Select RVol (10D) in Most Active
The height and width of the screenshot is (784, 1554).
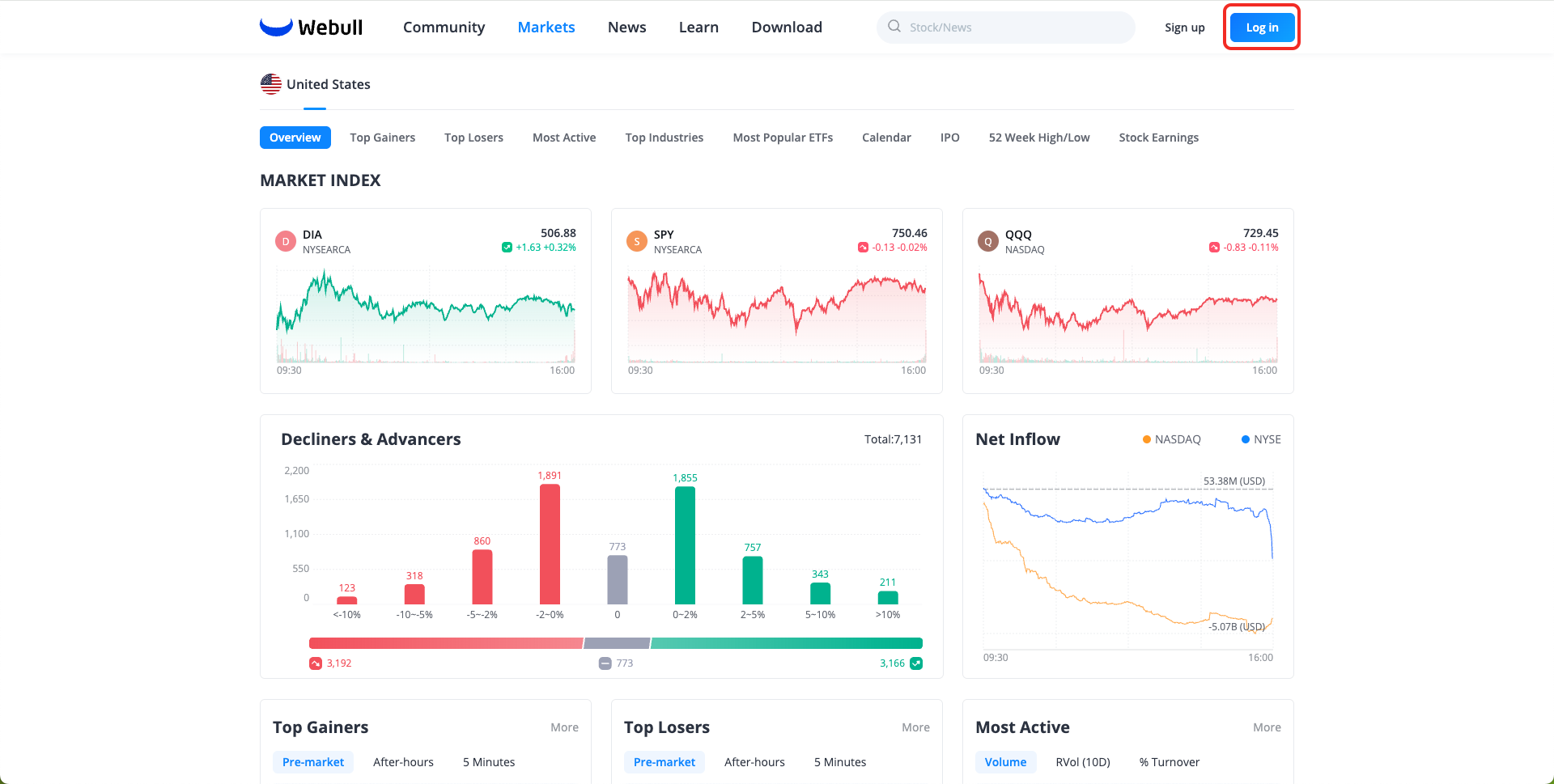[x=1083, y=762]
